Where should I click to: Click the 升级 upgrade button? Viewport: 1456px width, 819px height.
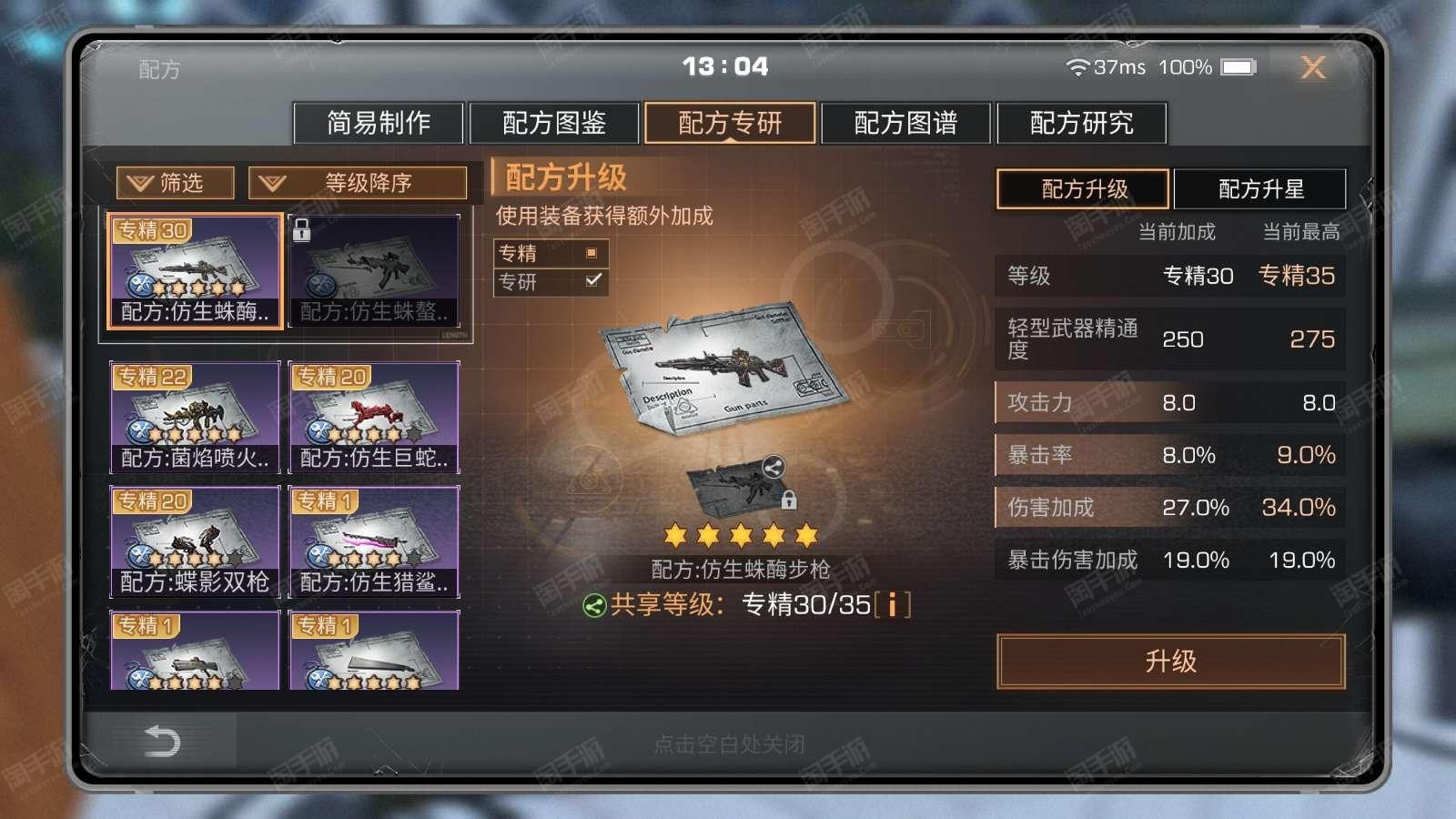pyautogui.click(x=1171, y=662)
